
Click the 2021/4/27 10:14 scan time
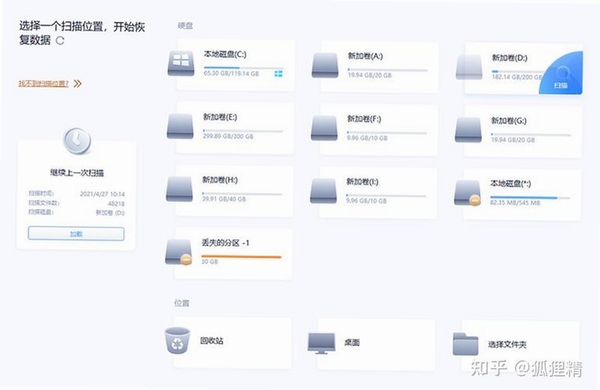[x=102, y=194]
